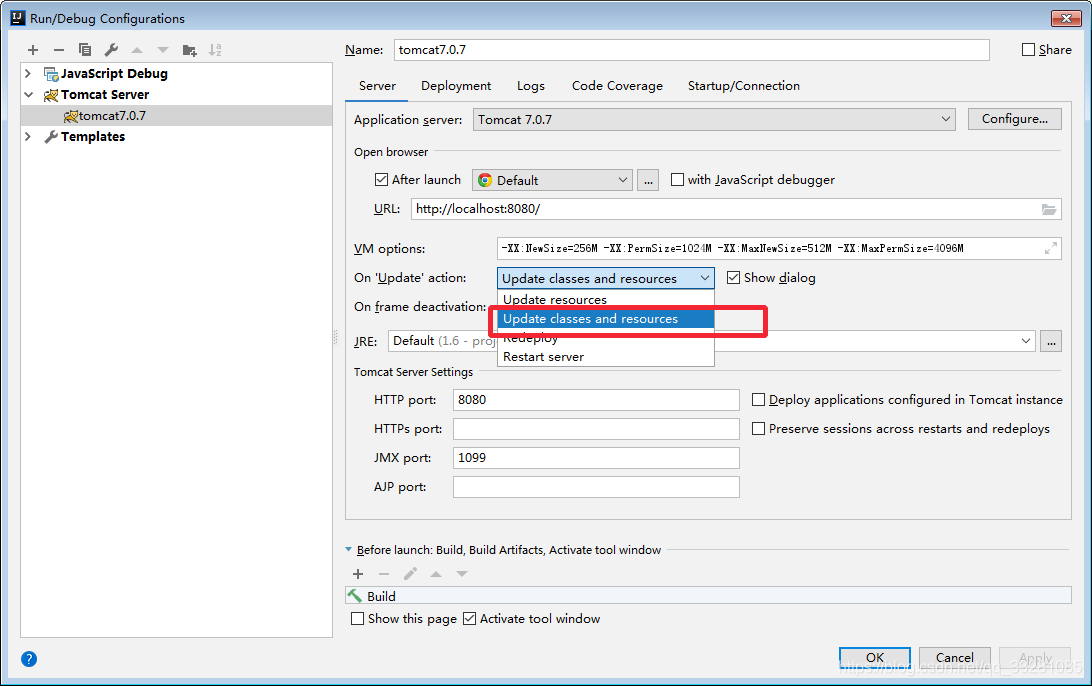Toggle Activate tool window checkbox
Viewport: 1092px width, 686px height.
point(469,618)
